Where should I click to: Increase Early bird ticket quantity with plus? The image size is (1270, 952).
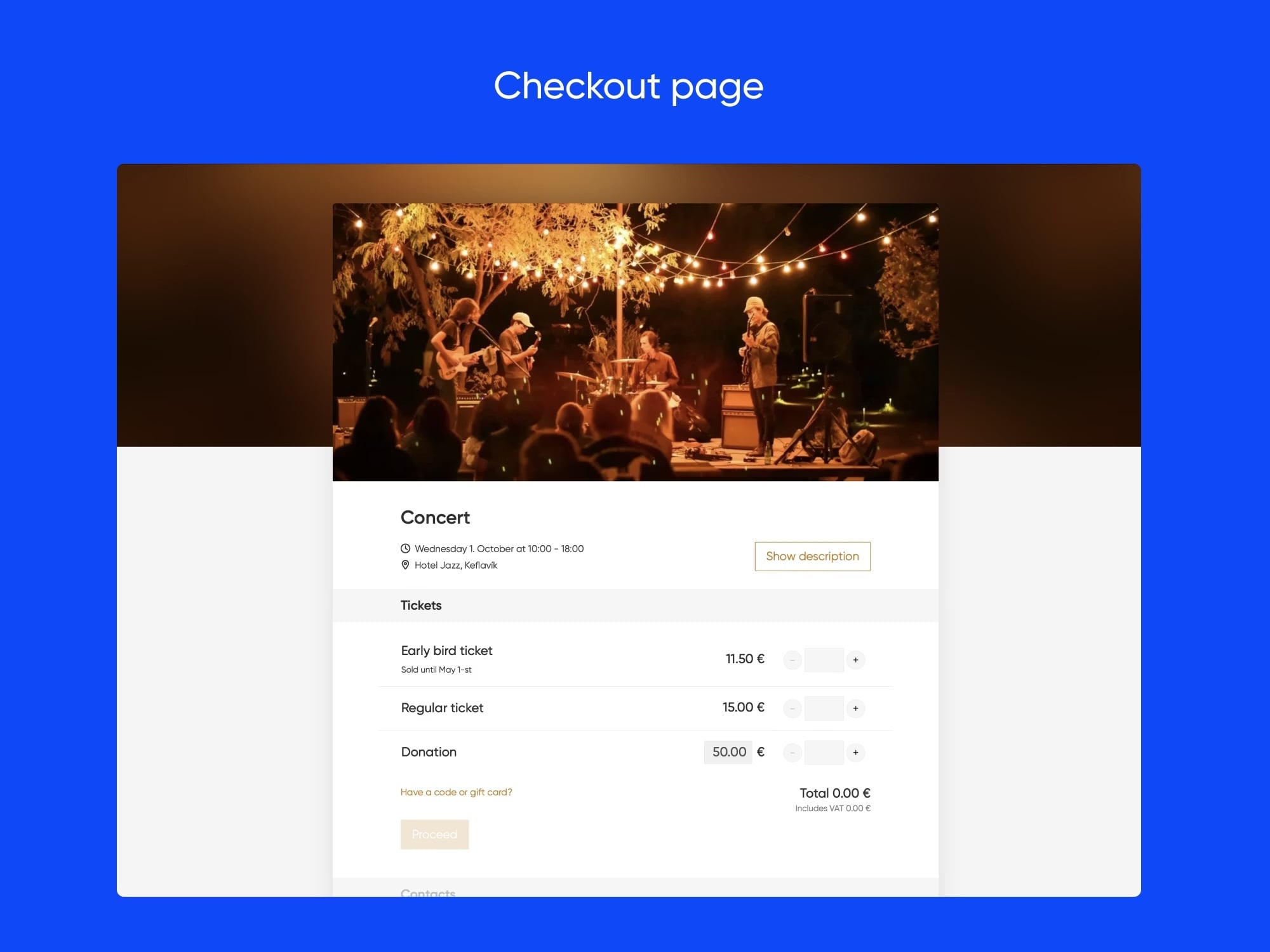click(x=855, y=660)
